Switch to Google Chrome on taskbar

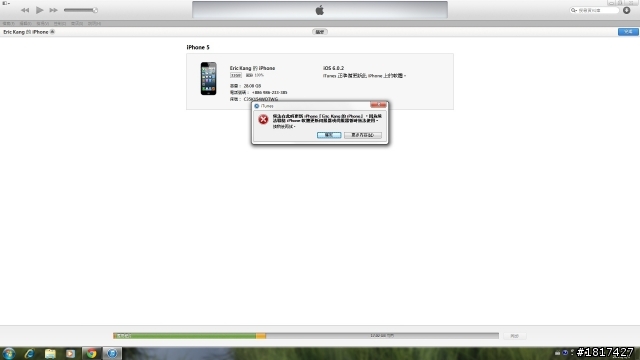(91, 353)
